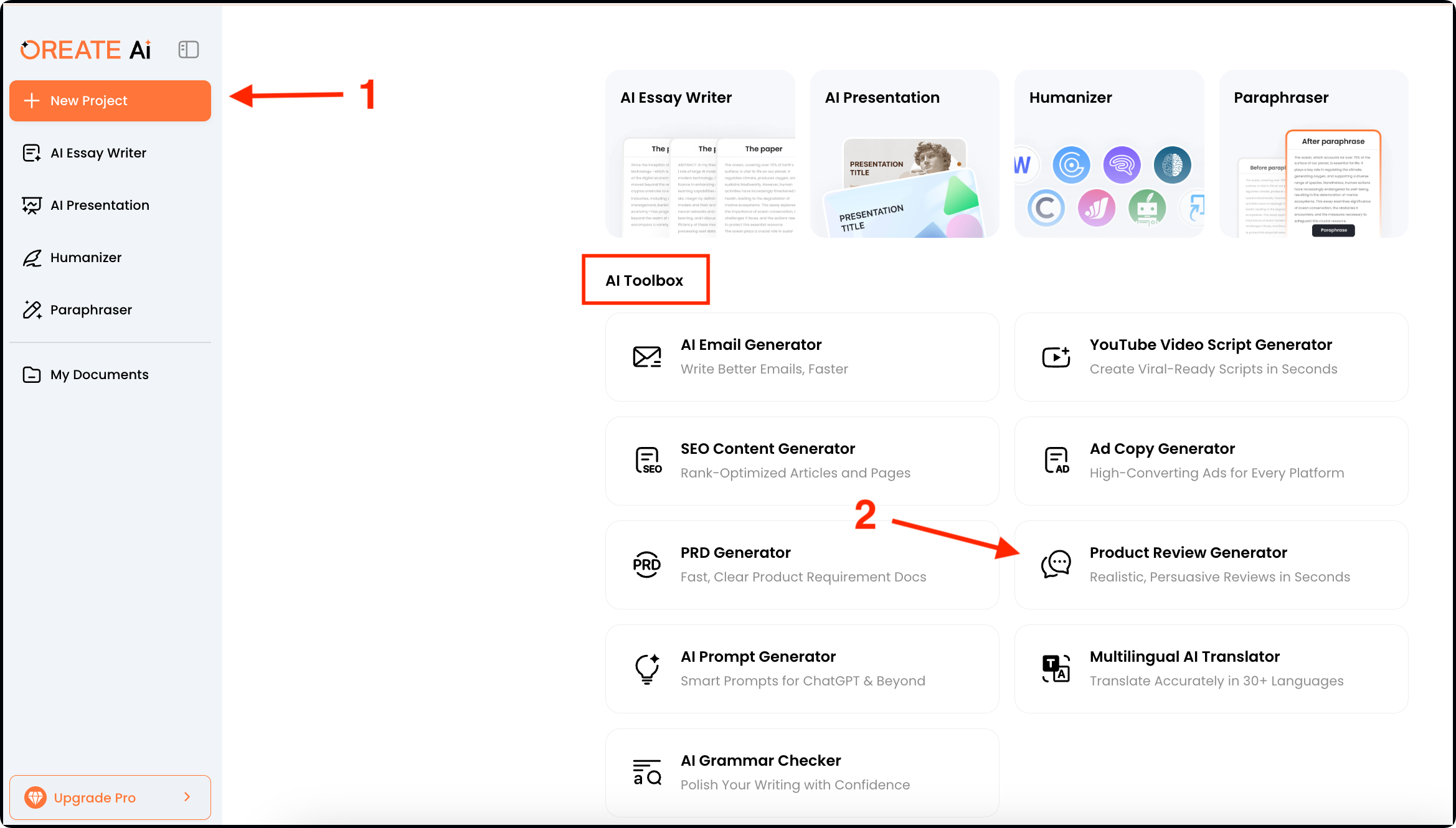Click 'Write Better Emails, Faster' text

764,369
